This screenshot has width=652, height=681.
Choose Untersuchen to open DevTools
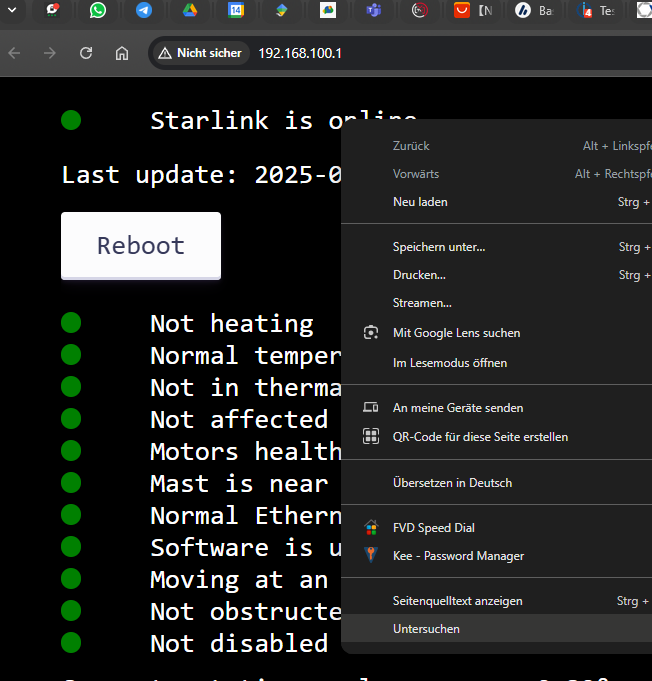pos(496,629)
